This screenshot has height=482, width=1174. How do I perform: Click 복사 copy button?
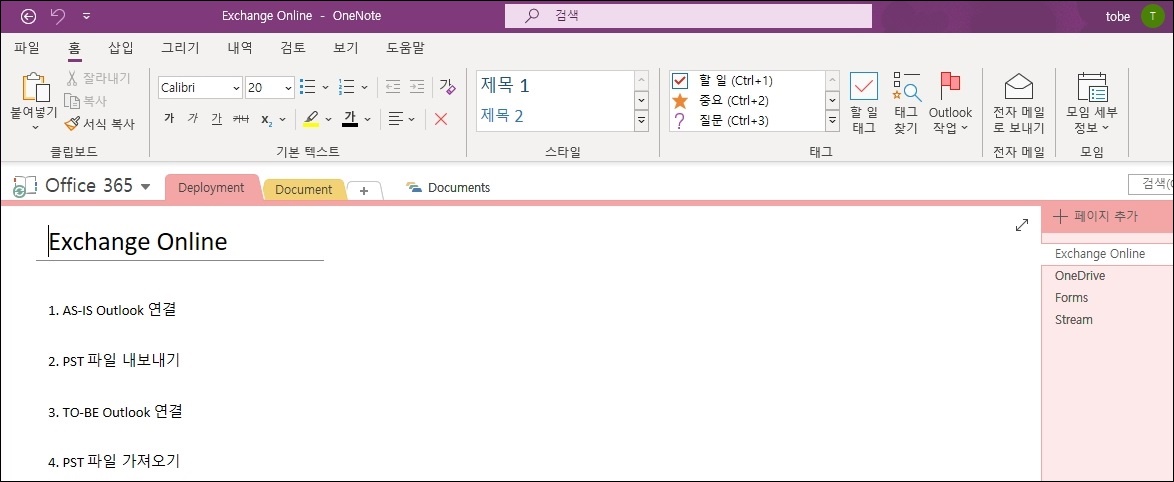[86, 101]
